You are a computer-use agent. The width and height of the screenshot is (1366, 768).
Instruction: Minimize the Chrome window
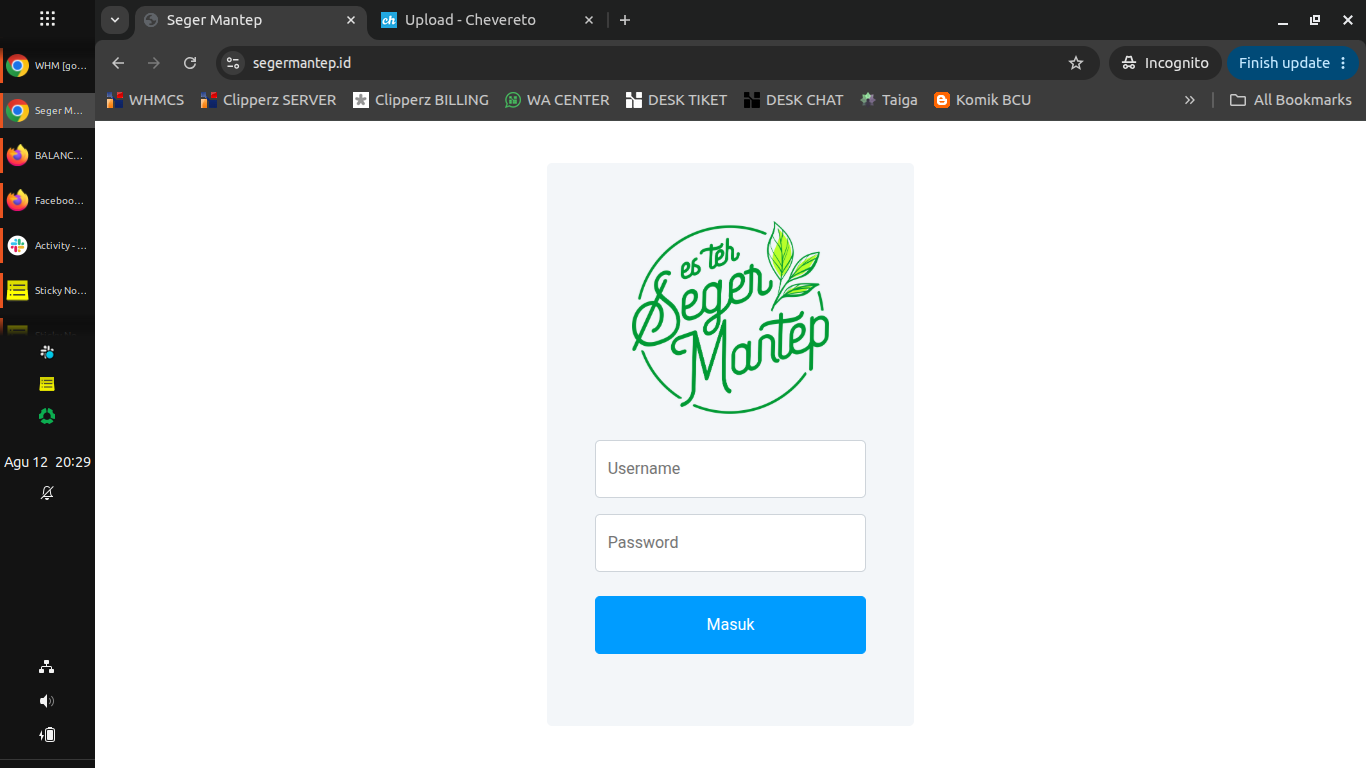1283,20
